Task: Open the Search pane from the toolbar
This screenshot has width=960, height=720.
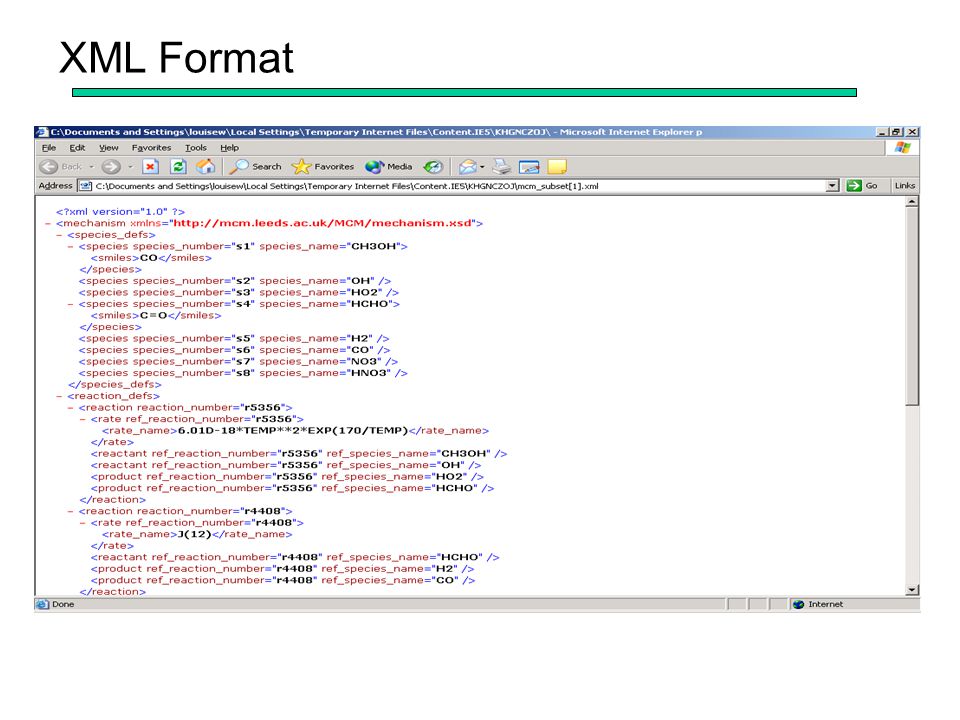Action: [255, 167]
